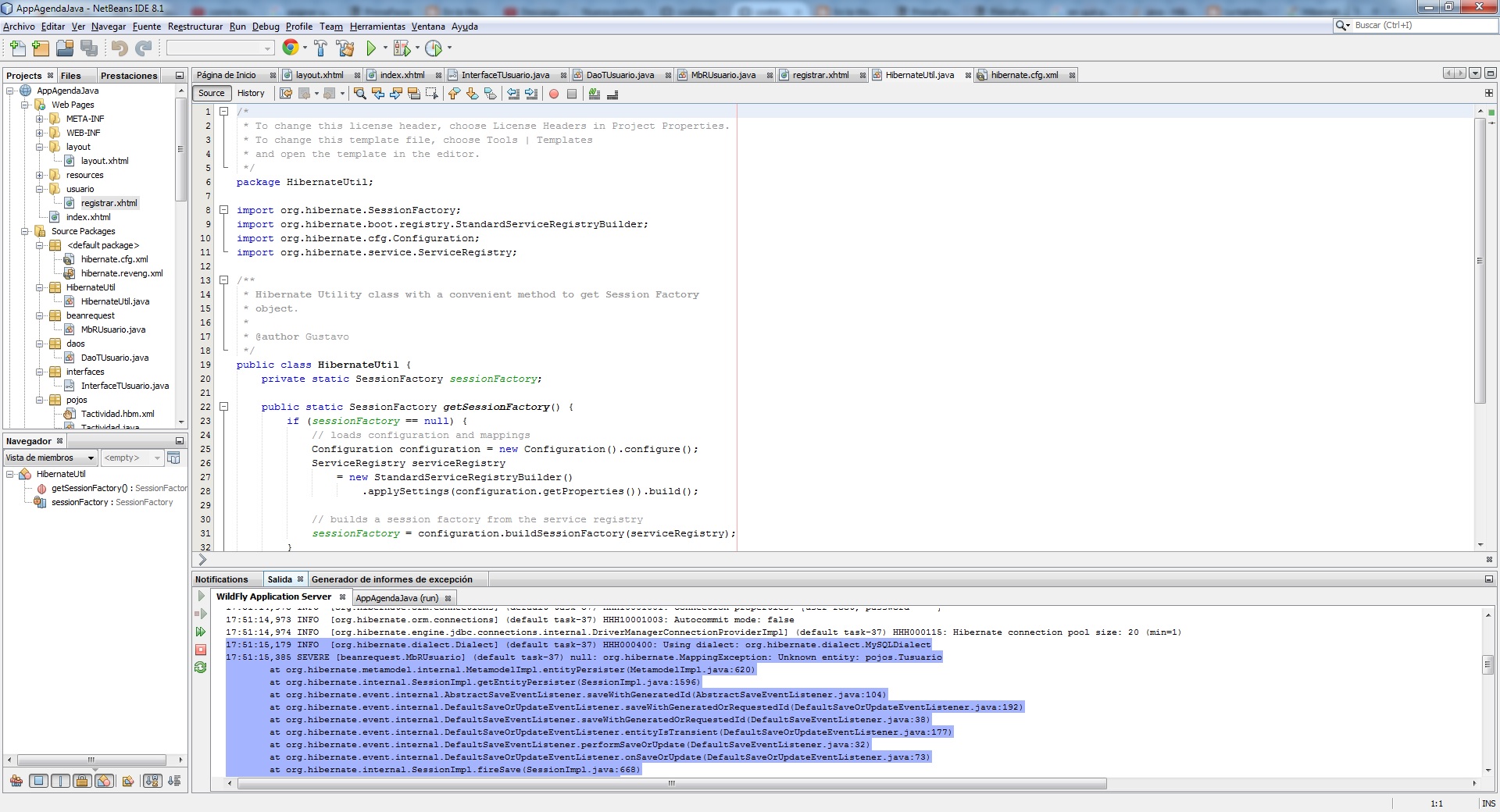Screen dimensions: 1500x812
Task: Toggle Show Inherited Members in Navigator
Action: pyautogui.click(x=16, y=781)
